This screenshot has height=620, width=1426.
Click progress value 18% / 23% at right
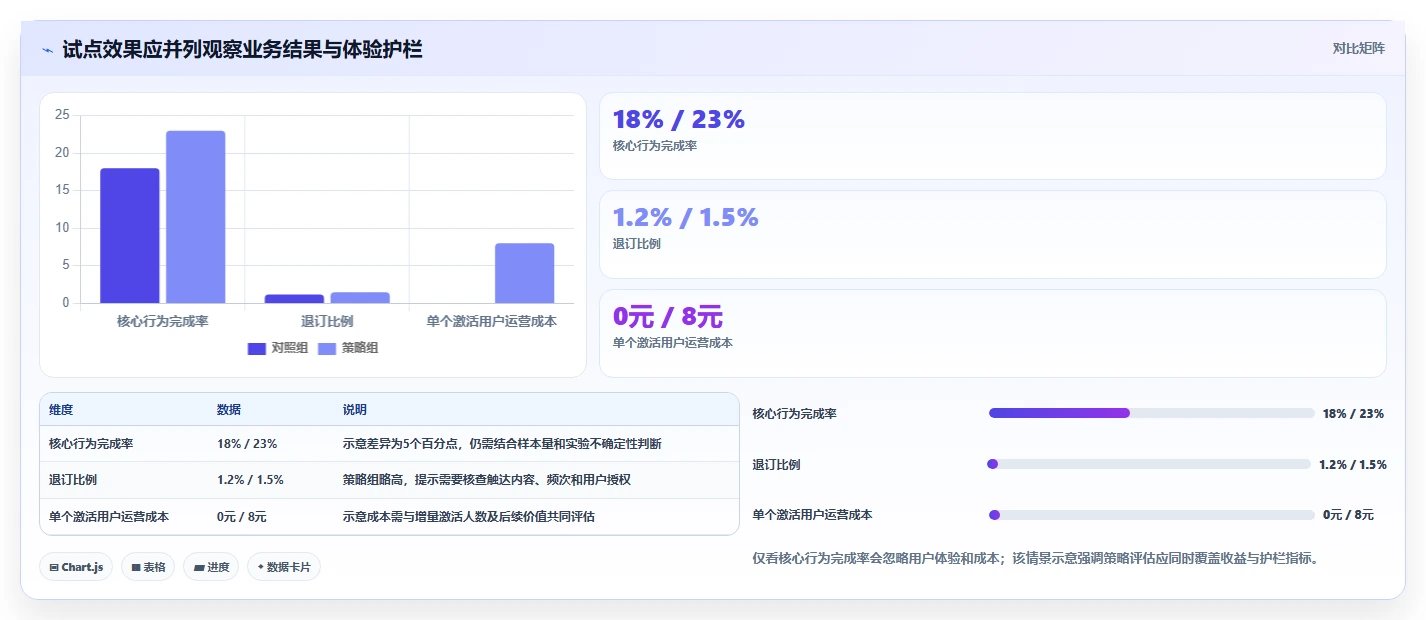(1353, 413)
